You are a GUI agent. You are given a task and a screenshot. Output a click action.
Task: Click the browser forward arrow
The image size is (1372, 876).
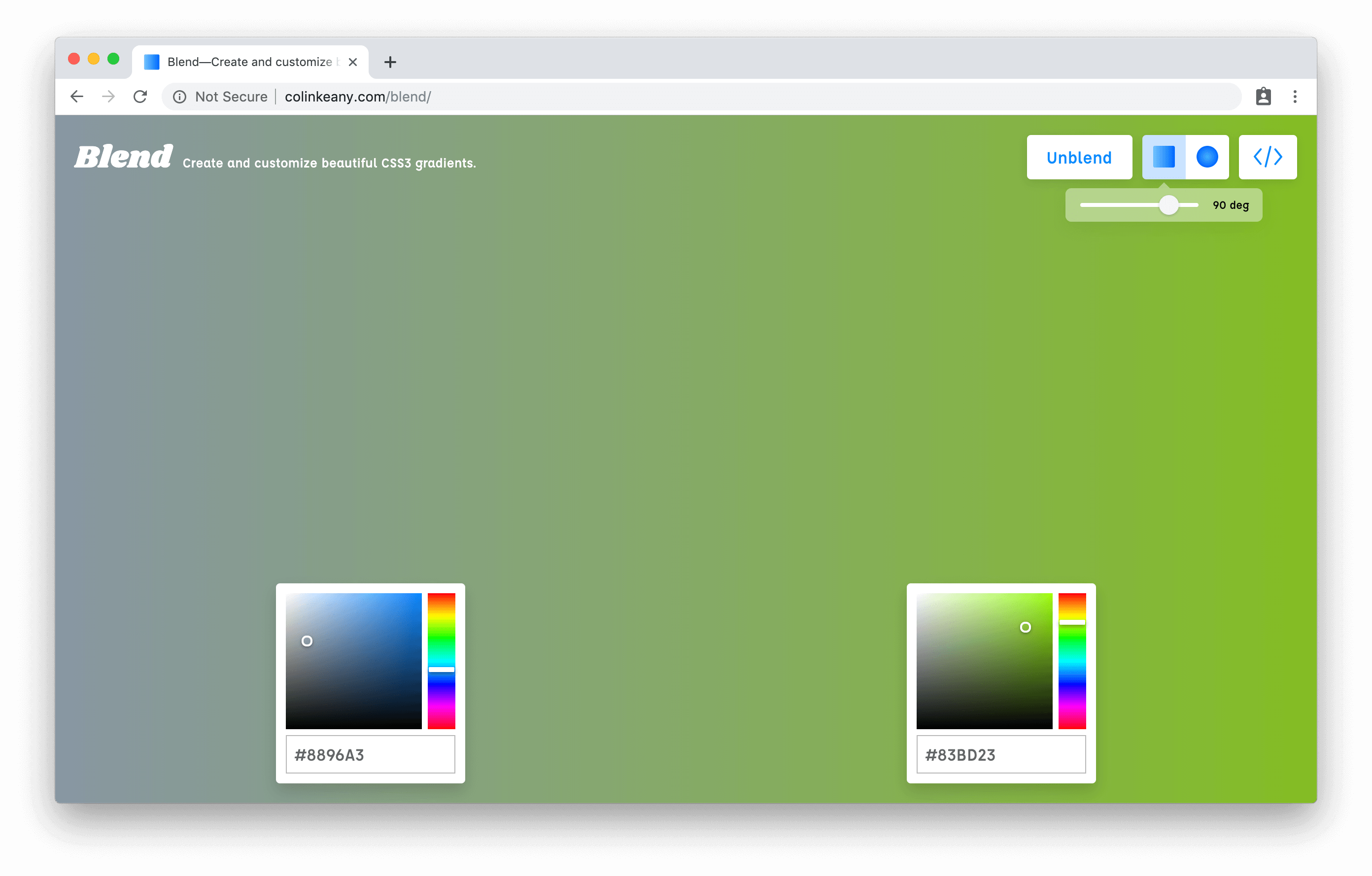point(108,97)
